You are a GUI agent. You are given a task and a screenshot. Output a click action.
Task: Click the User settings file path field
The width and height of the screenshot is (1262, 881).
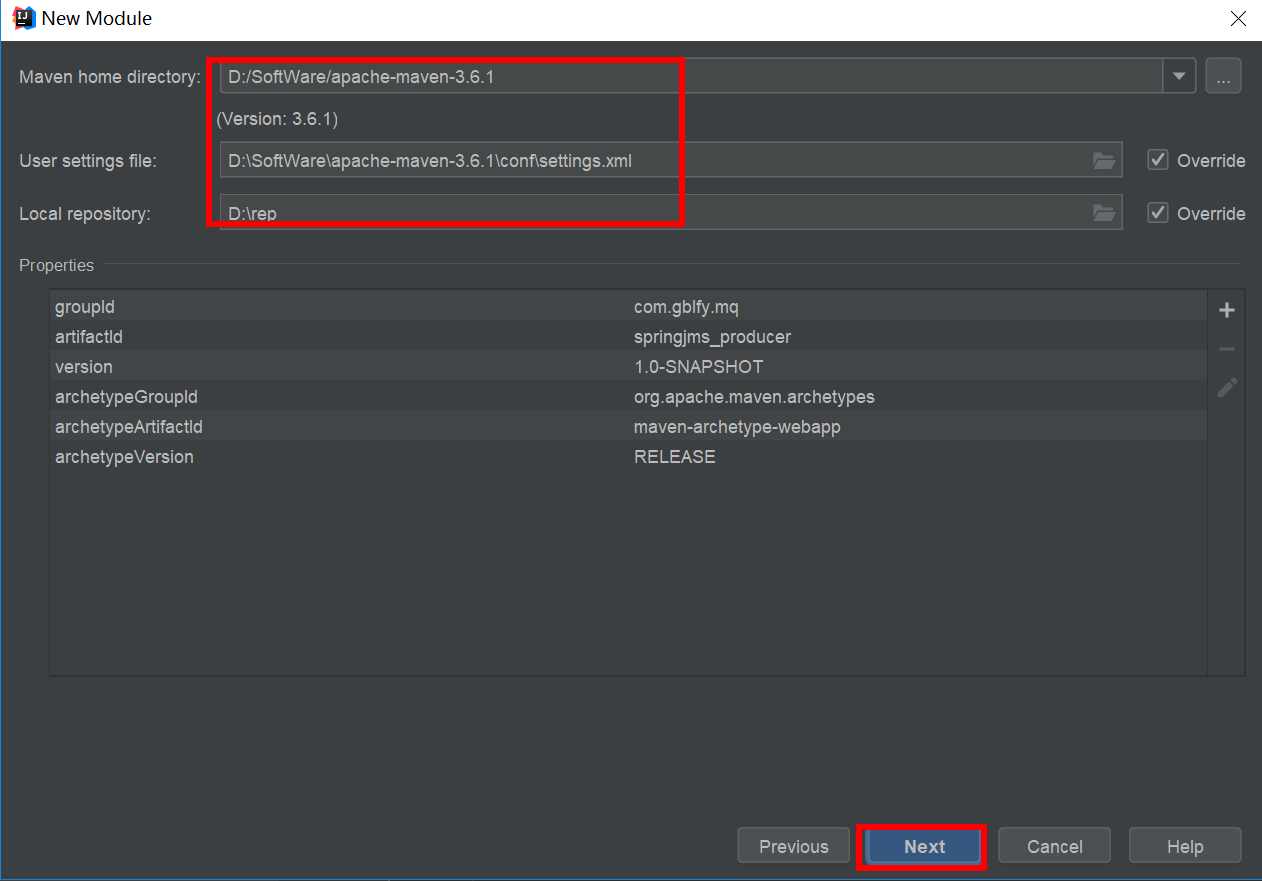pos(671,160)
